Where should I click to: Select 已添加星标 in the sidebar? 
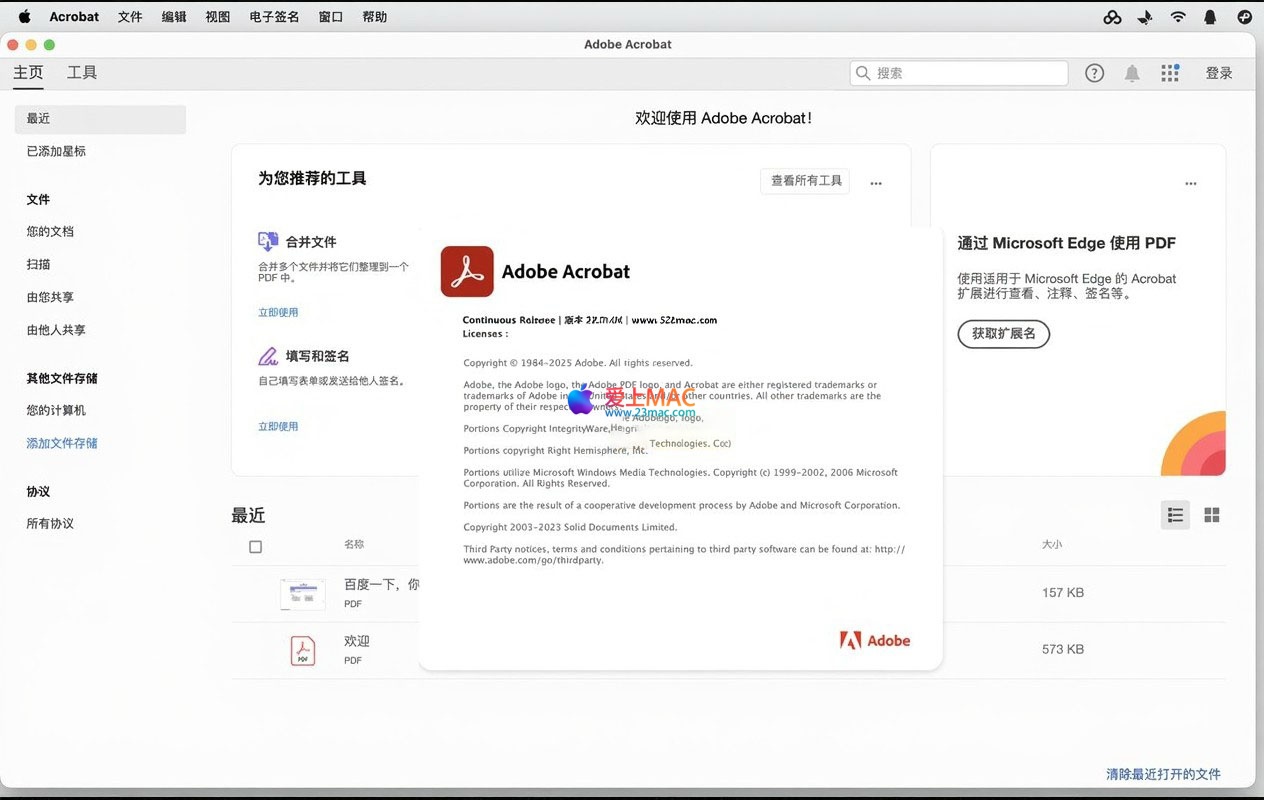click(56, 151)
